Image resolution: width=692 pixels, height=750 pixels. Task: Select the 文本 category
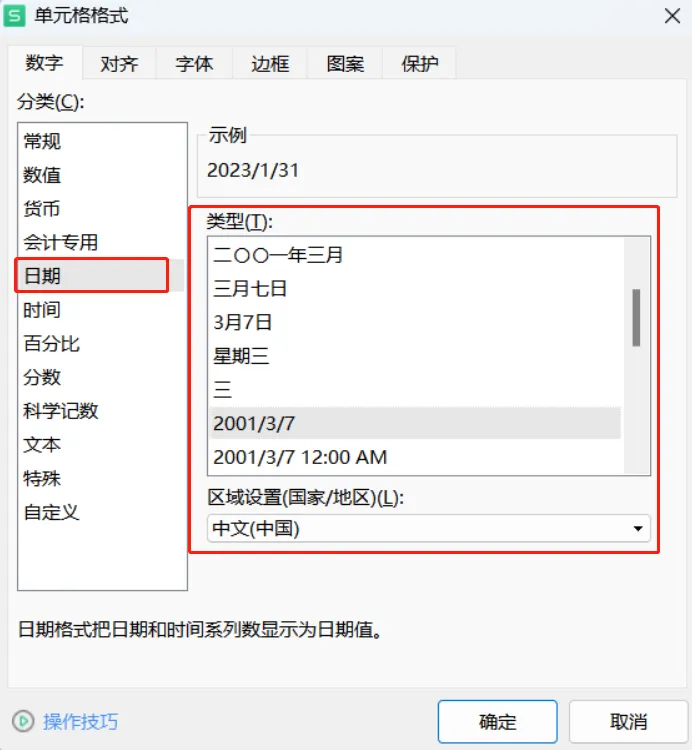(101, 444)
